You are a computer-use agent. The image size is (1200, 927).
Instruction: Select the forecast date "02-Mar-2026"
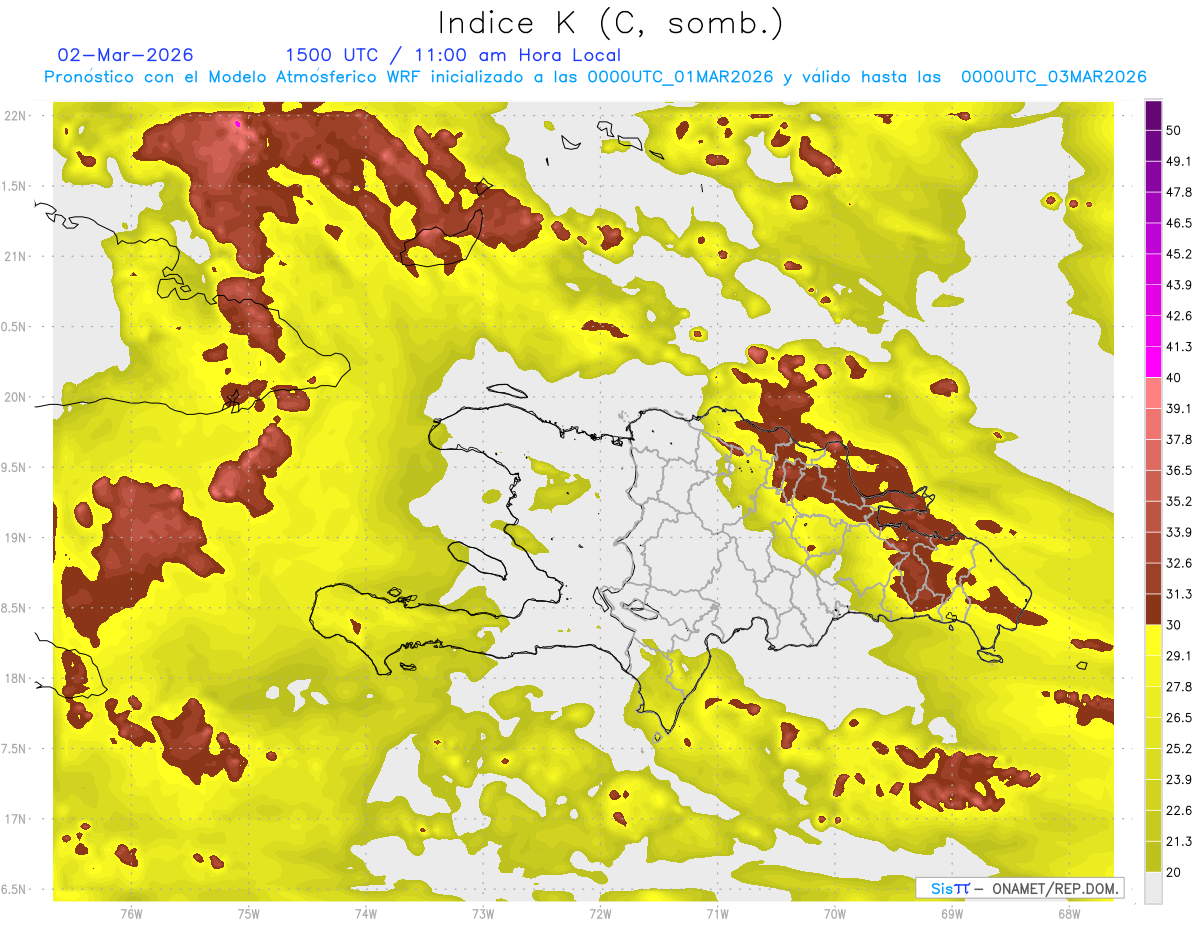pyautogui.click(x=125, y=55)
